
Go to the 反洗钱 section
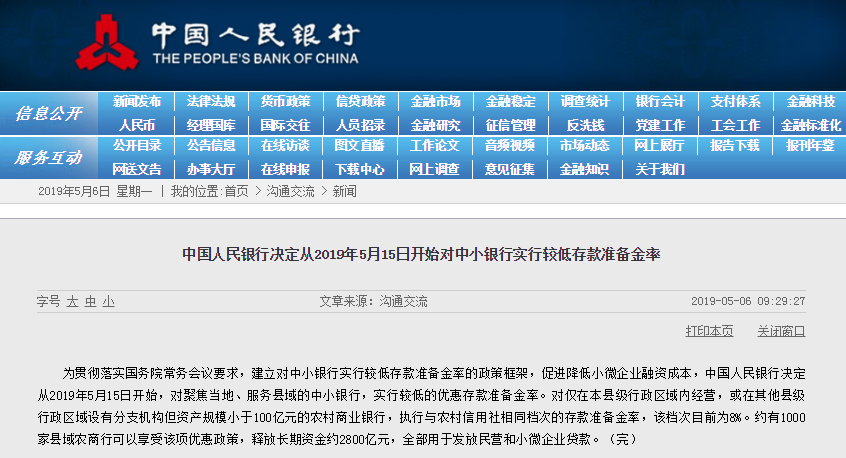point(585,125)
